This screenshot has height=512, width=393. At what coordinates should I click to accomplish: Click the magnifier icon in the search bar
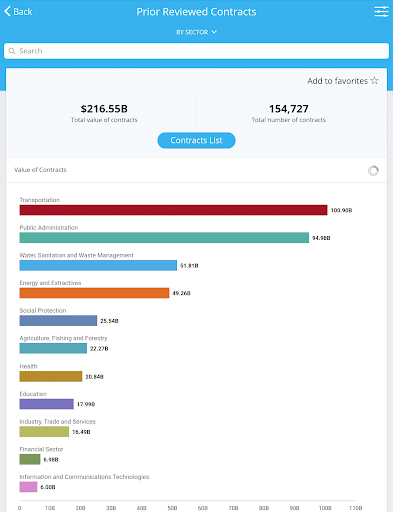tap(12, 51)
